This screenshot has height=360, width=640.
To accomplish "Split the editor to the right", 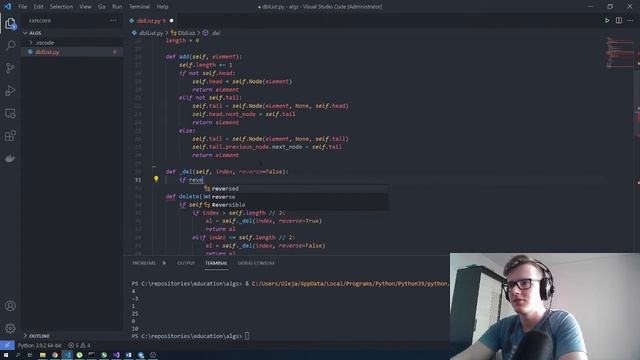I will tap(619, 20).
